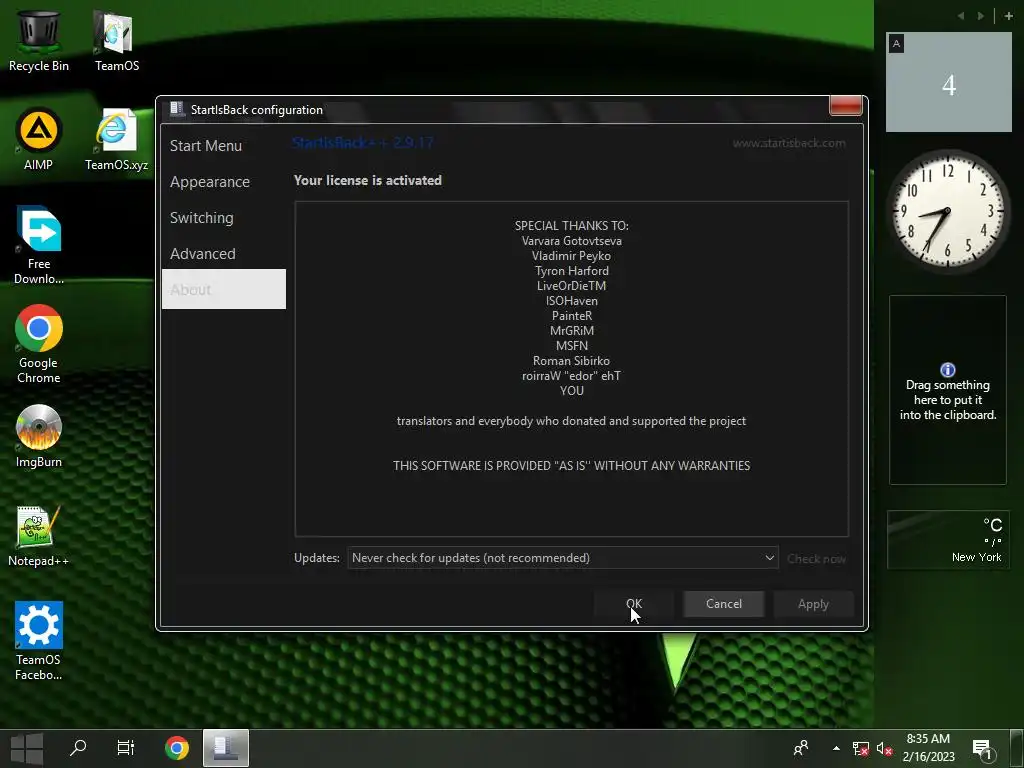Add a gadget with the plus icon
The image size is (1024, 768).
click(x=1008, y=16)
